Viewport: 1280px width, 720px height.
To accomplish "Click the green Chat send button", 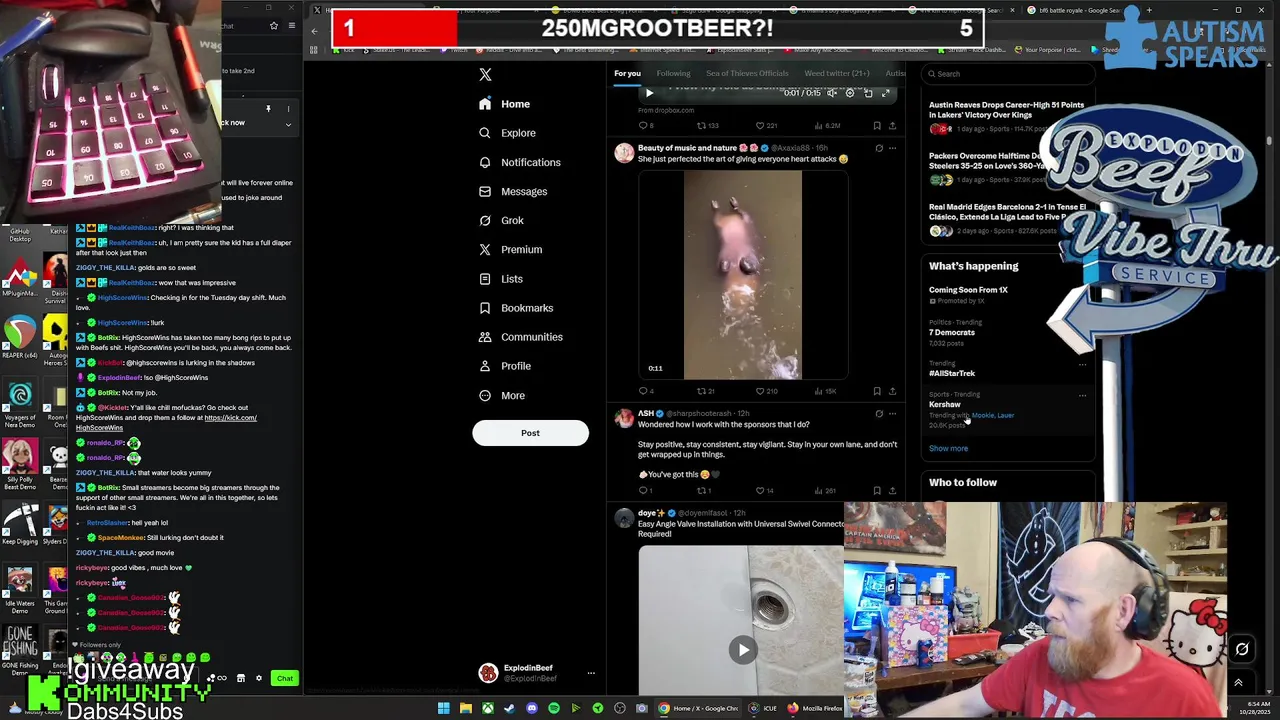I will click(285, 678).
